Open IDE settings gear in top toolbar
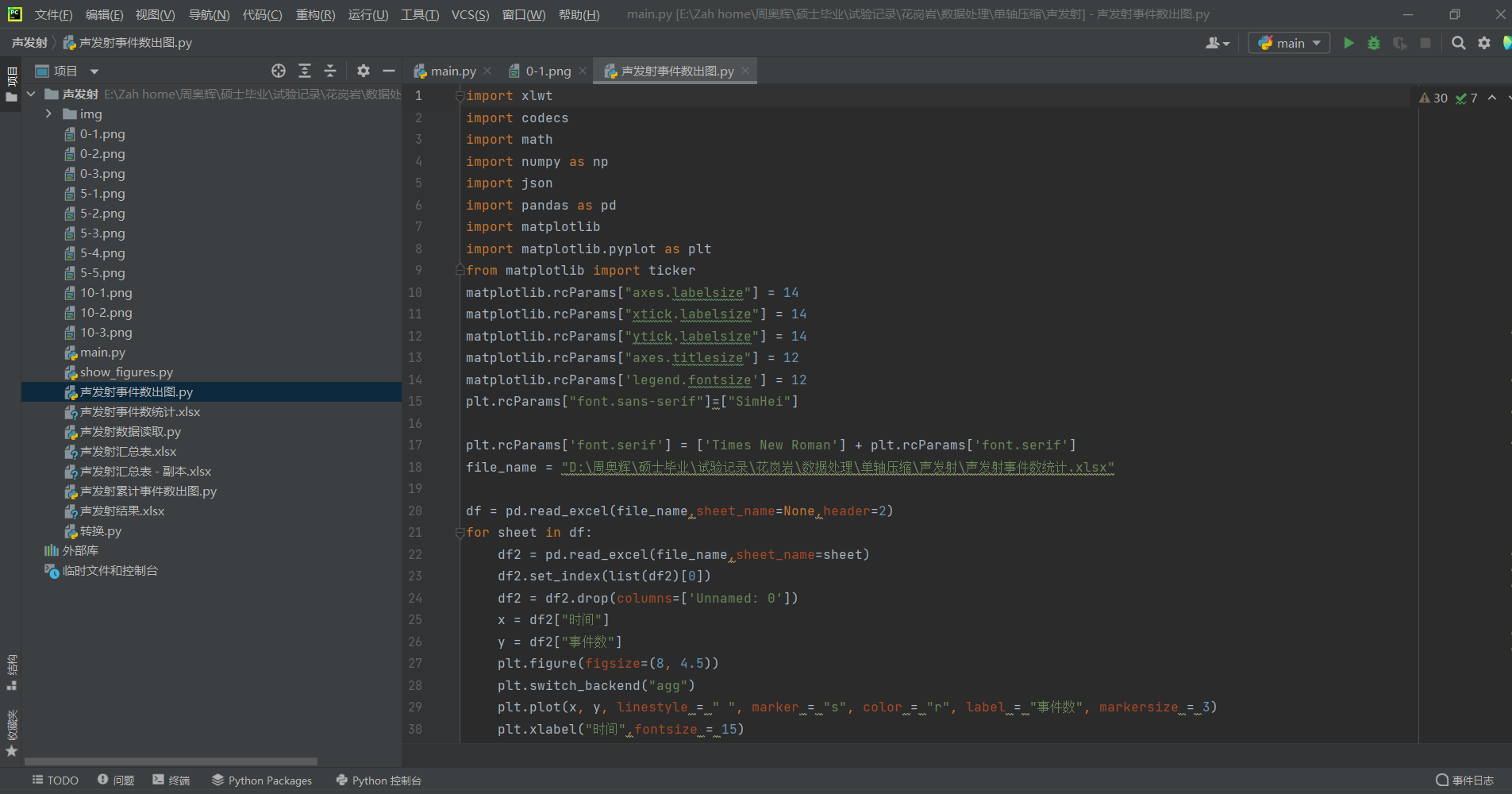 click(1484, 43)
